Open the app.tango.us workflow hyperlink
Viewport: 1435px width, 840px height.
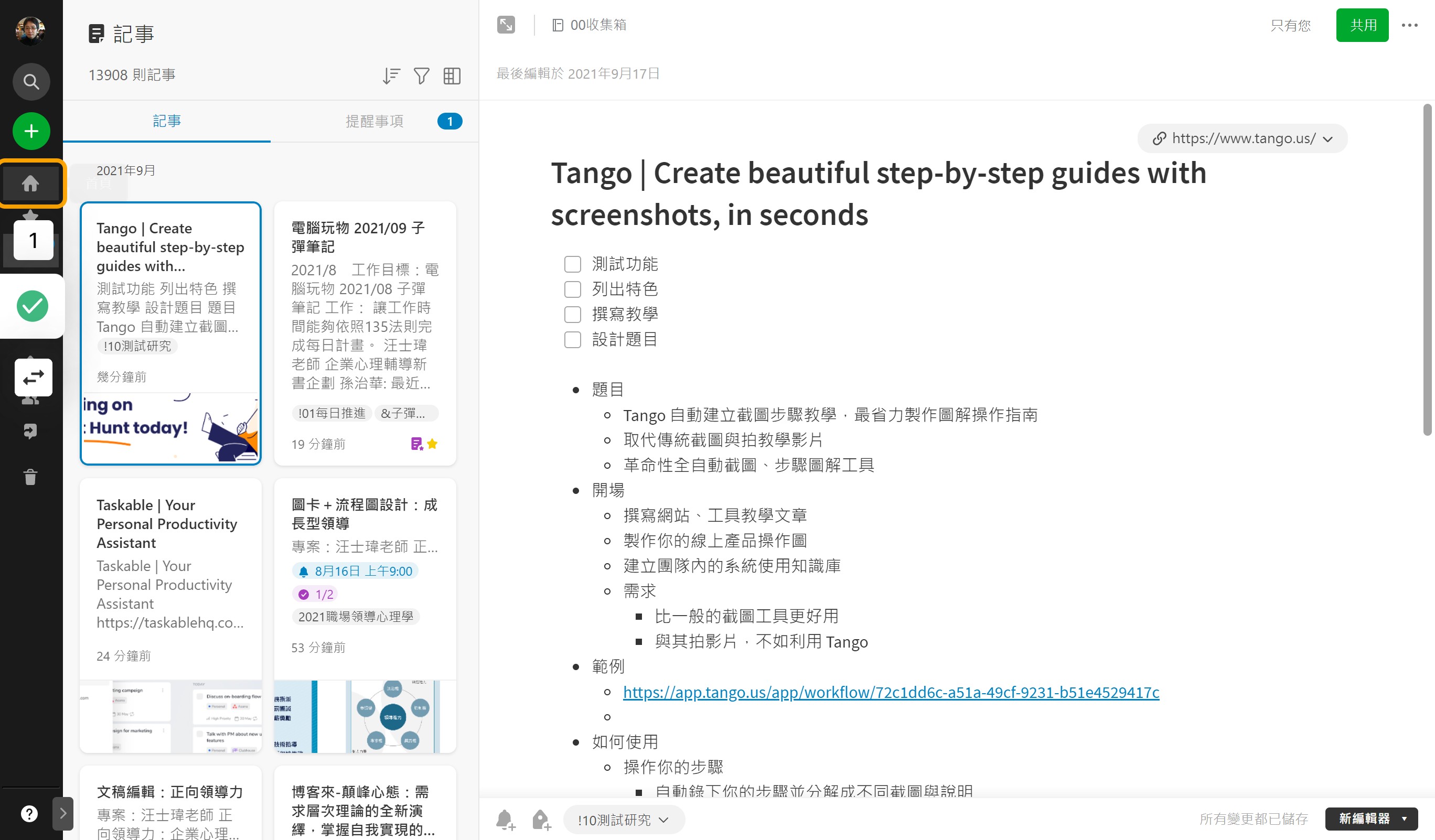tap(891, 692)
